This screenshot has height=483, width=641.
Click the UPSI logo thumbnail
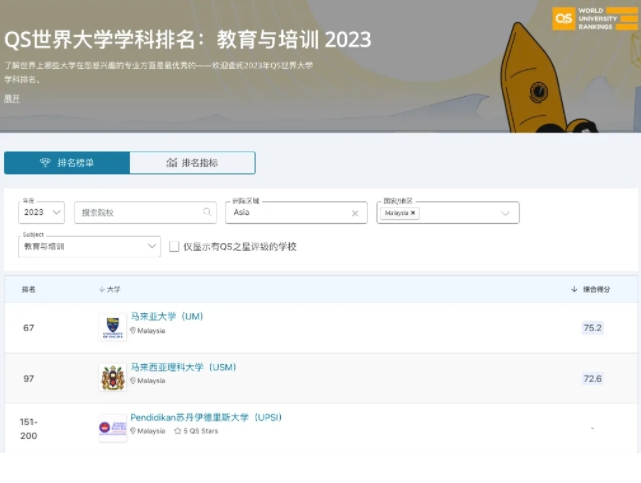click(x=113, y=428)
